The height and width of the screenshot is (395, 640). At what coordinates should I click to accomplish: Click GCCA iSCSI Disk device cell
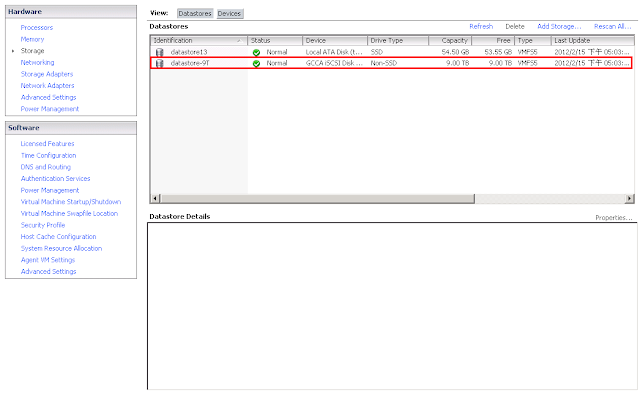click(334, 63)
